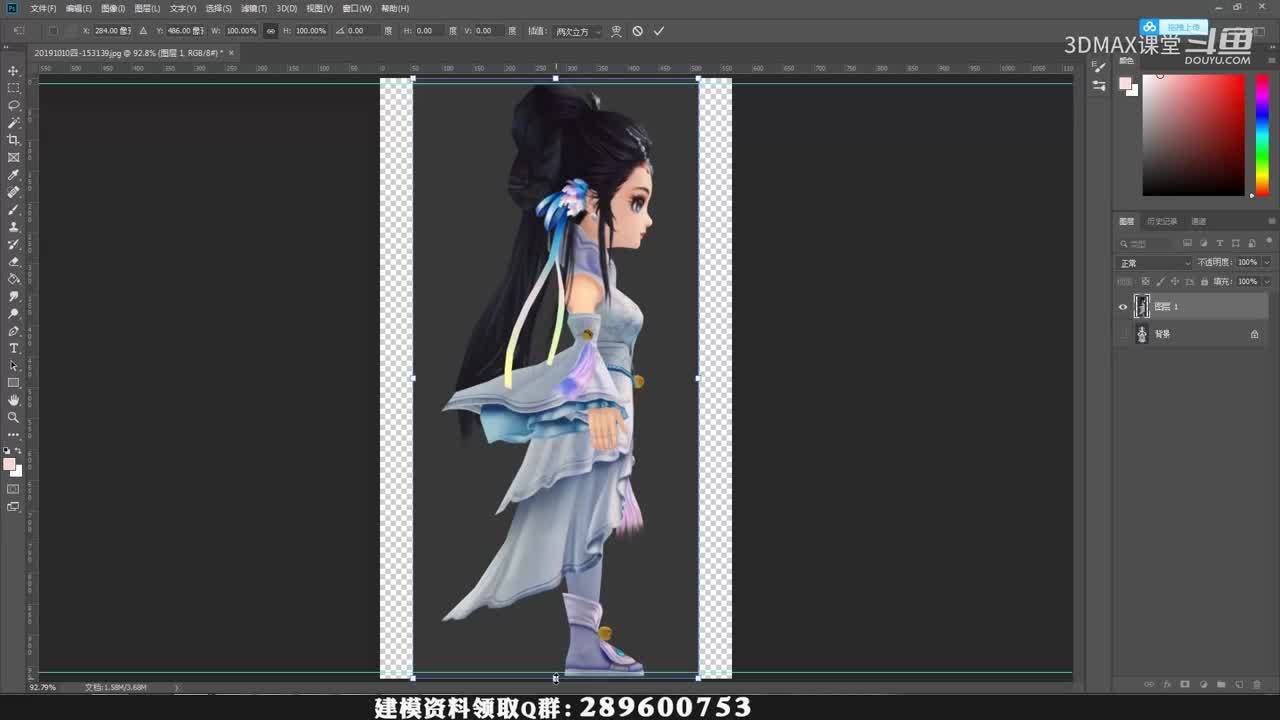Switch to the 历史记录 panel tab
Viewport: 1280px width, 720px height.
tap(1162, 221)
